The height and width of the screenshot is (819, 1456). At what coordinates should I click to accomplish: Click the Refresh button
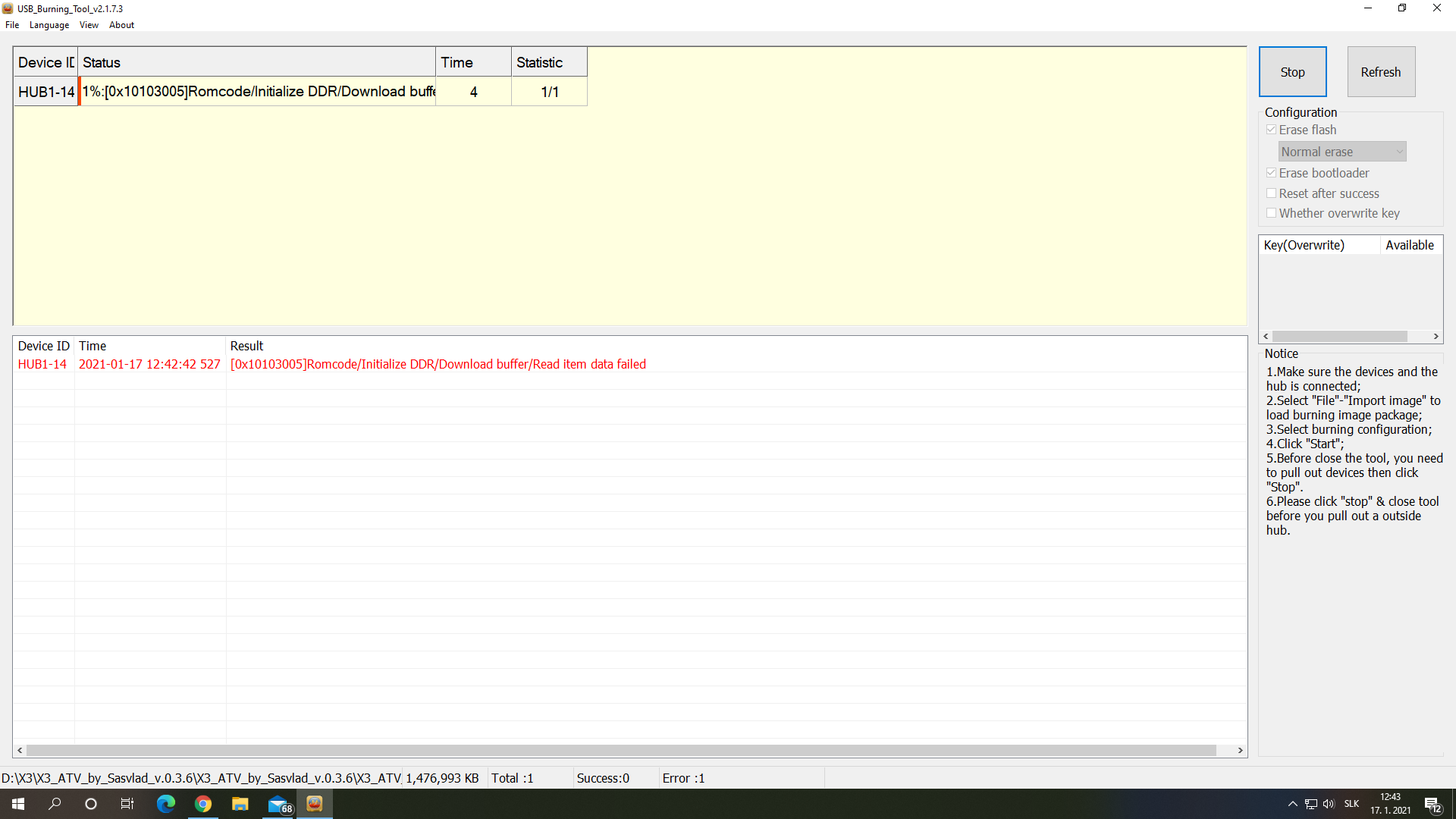click(x=1380, y=72)
